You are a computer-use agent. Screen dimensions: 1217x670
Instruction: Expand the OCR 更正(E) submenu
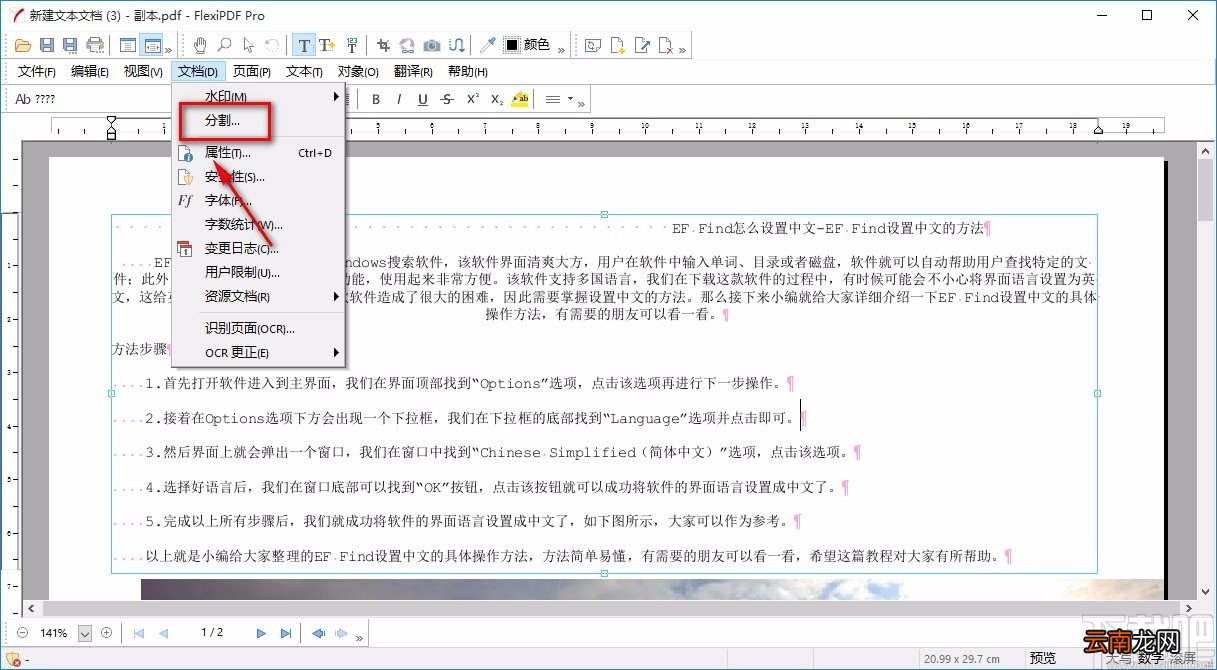point(337,353)
